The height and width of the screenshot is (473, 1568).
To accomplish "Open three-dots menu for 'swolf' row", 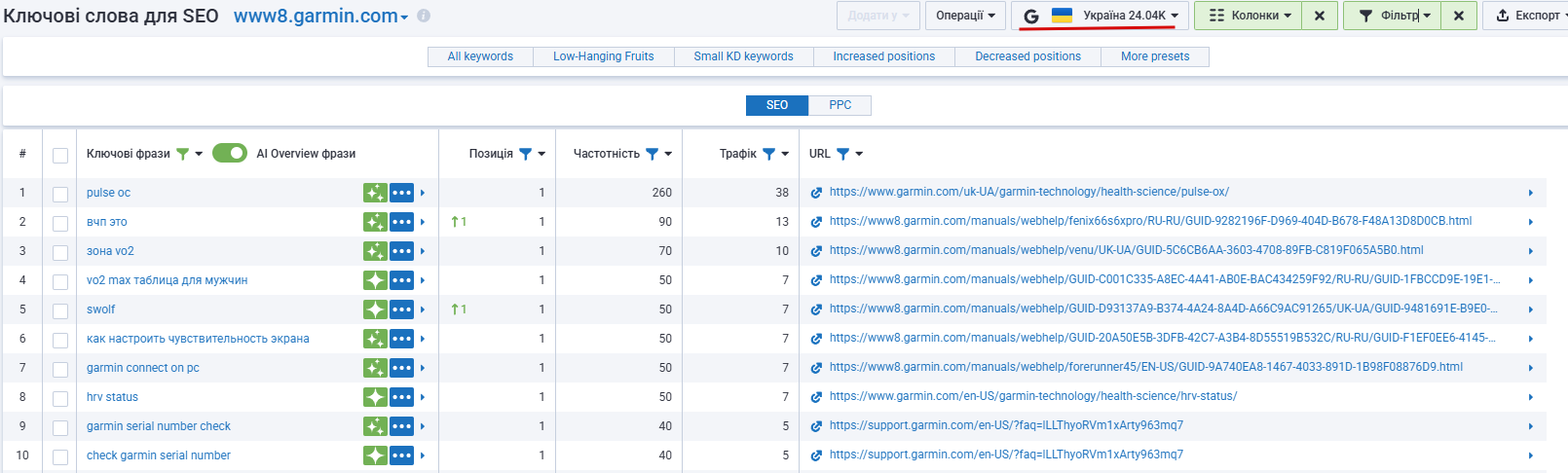I will pos(402,309).
